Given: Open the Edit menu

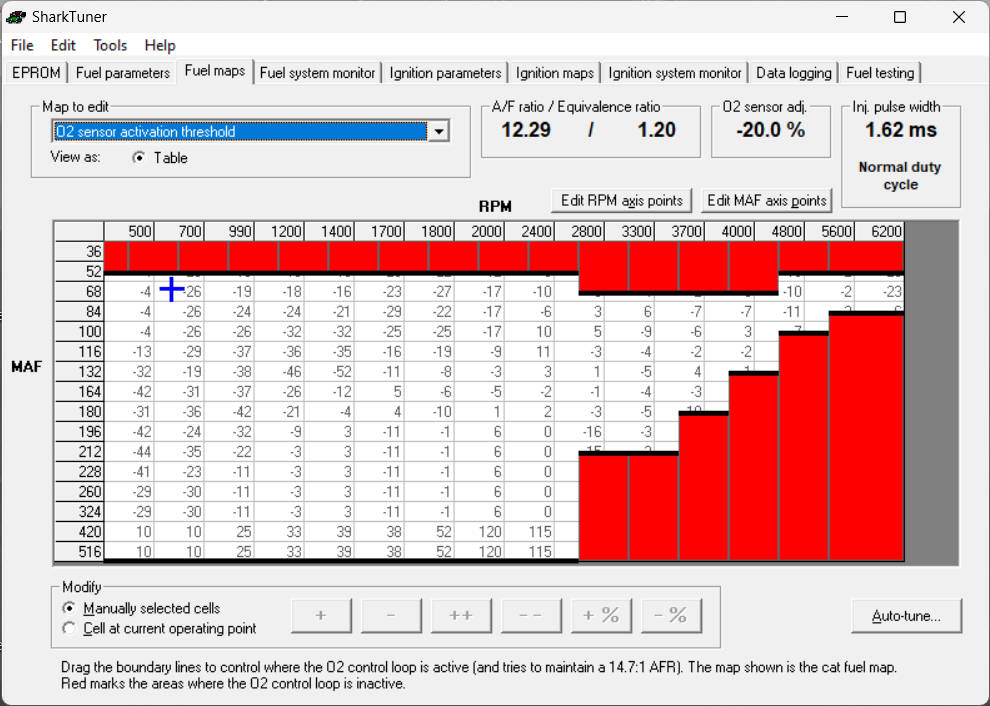Looking at the screenshot, I should coord(63,45).
